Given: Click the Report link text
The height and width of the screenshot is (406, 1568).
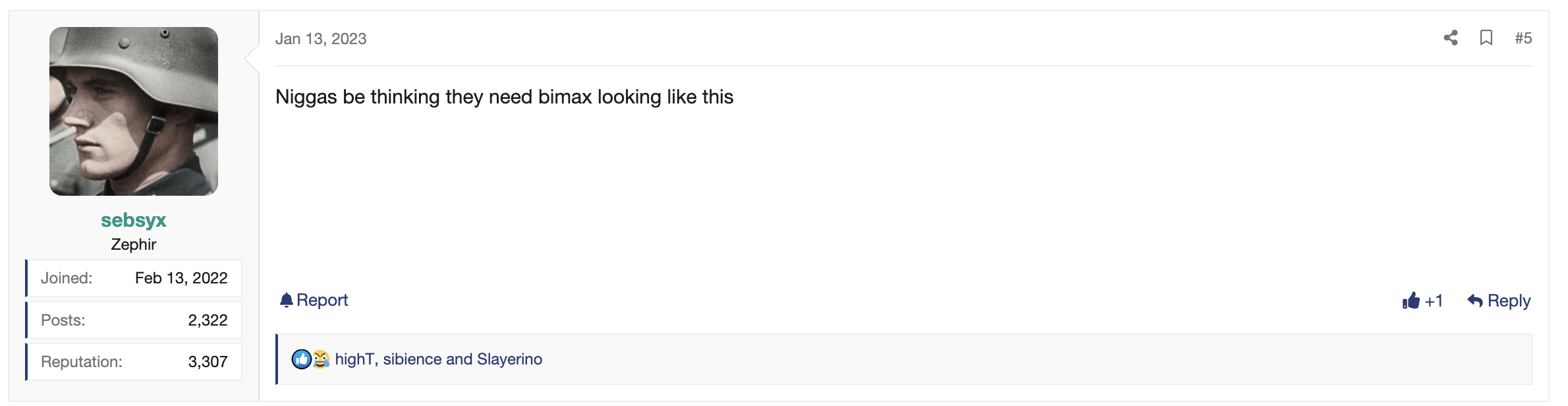Looking at the screenshot, I should coord(322,301).
